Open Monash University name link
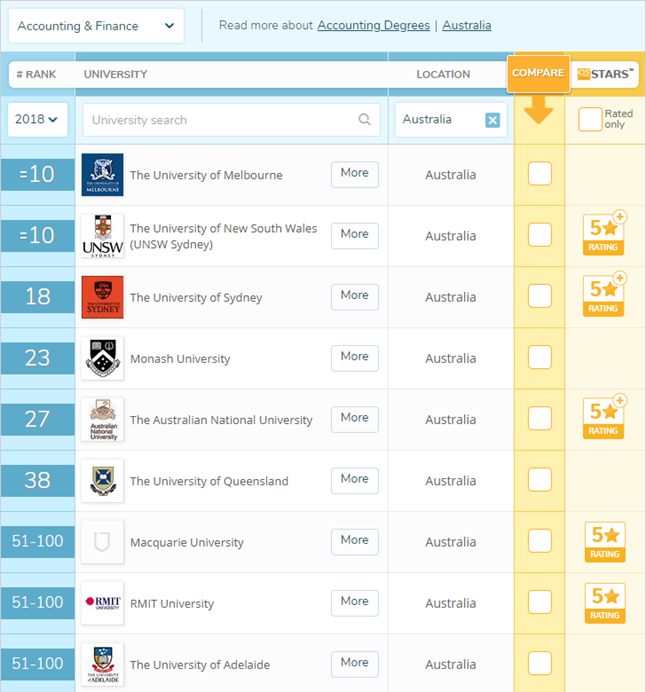The image size is (646, 692). 180,359
